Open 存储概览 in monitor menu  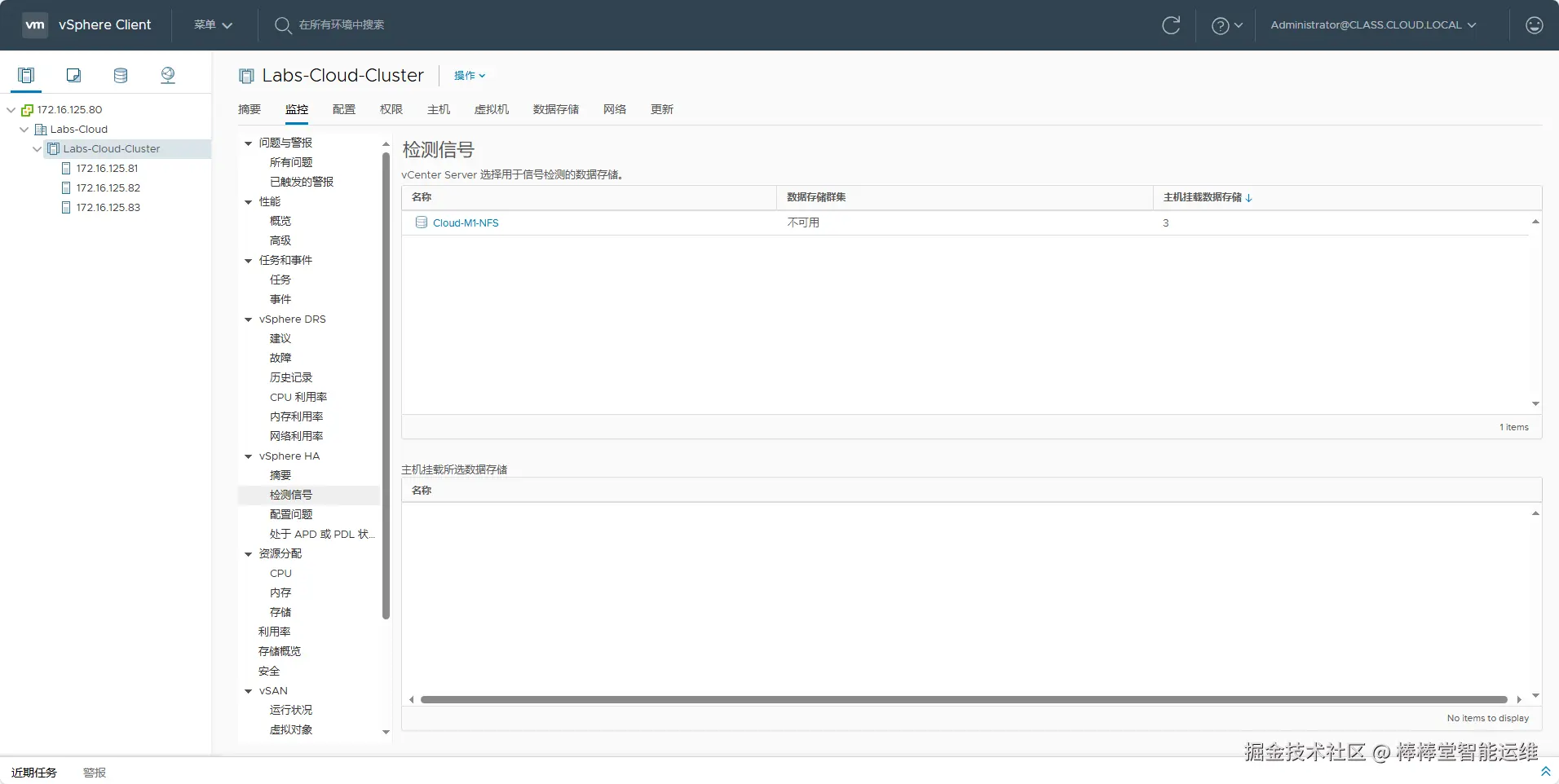coord(280,652)
